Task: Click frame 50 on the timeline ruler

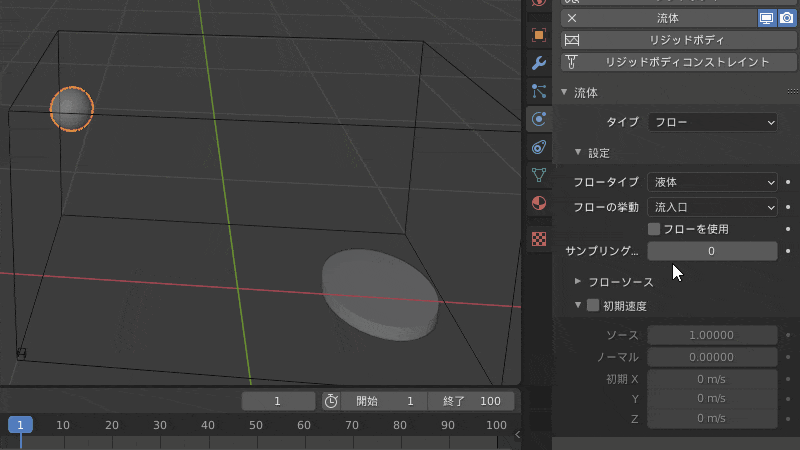Action: coord(256,425)
